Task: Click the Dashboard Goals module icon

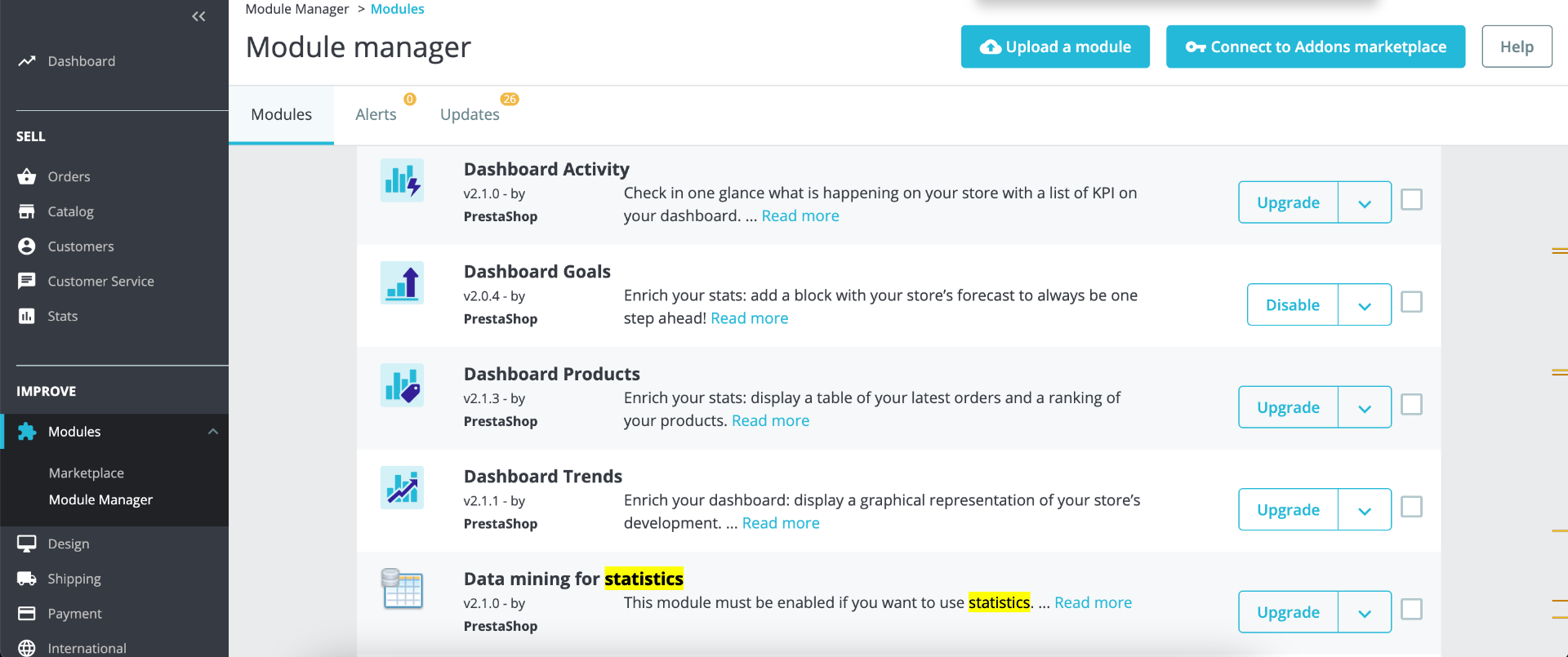Action: point(402,282)
